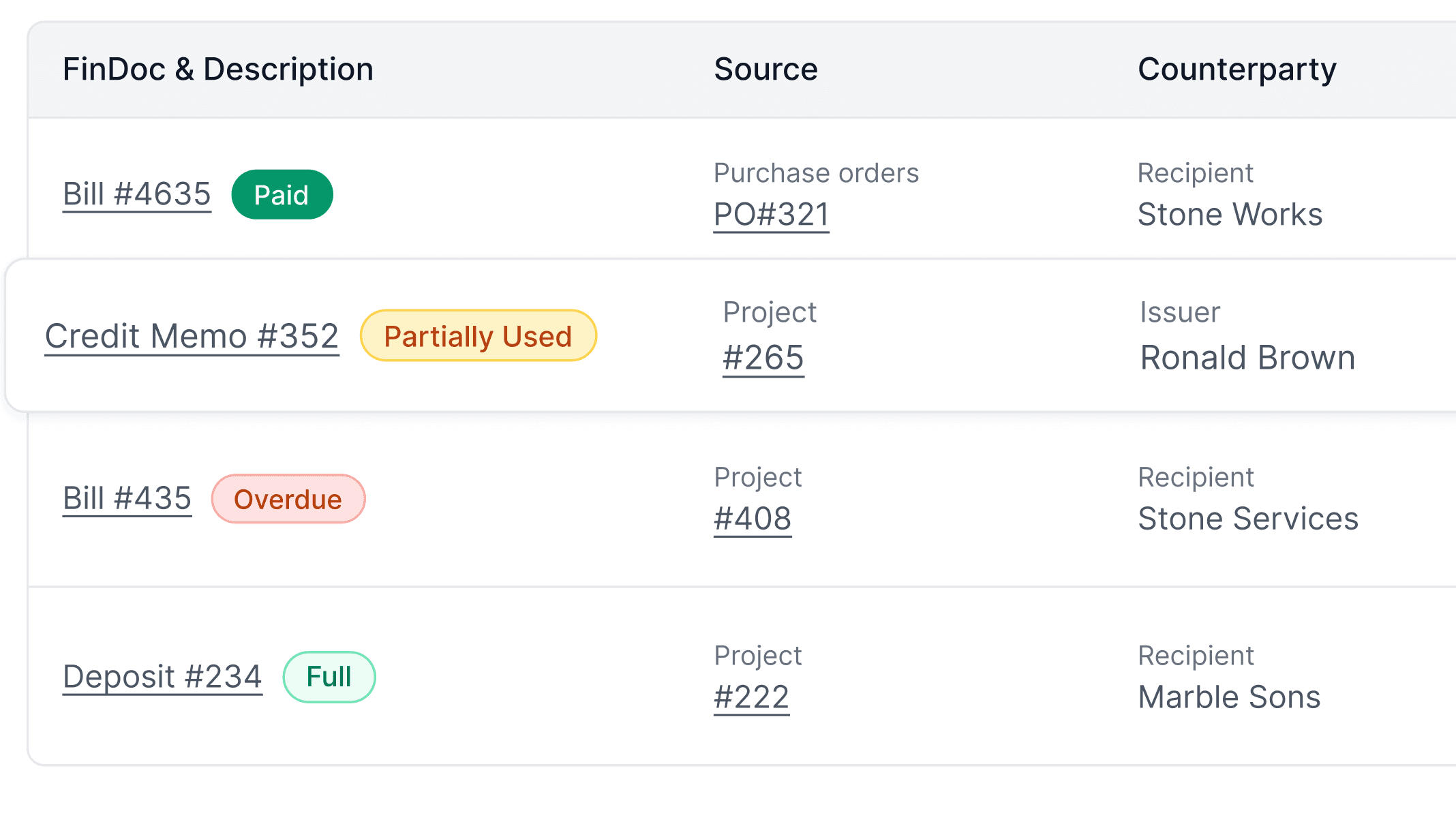Sort table by the Counterparty column

tap(1237, 68)
